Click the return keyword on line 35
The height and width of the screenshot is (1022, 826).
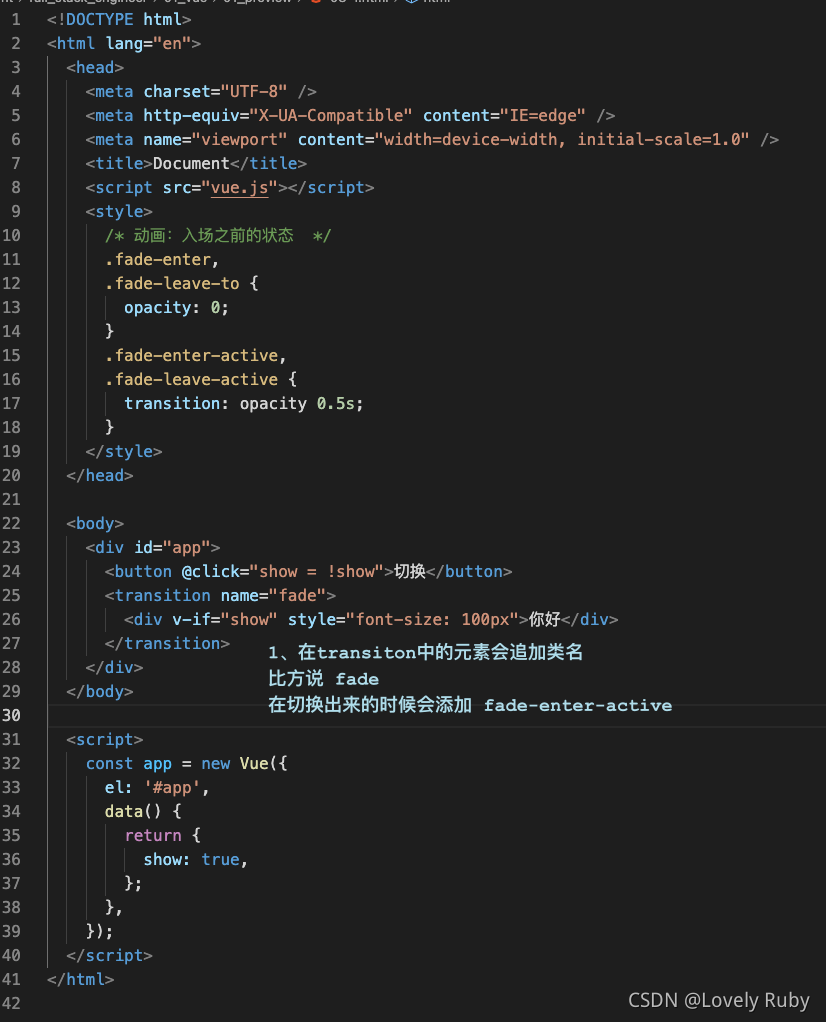(x=153, y=836)
